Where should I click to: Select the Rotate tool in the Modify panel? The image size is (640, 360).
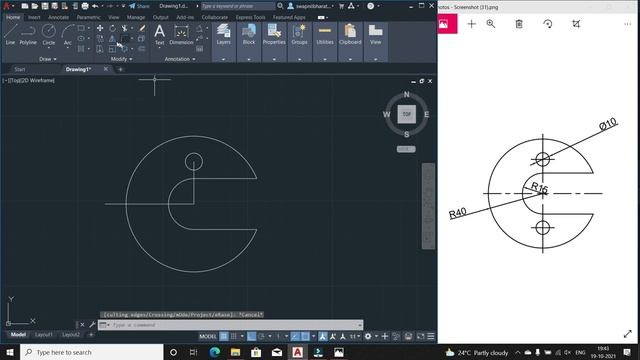pyautogui.click(x=112, y=28)
